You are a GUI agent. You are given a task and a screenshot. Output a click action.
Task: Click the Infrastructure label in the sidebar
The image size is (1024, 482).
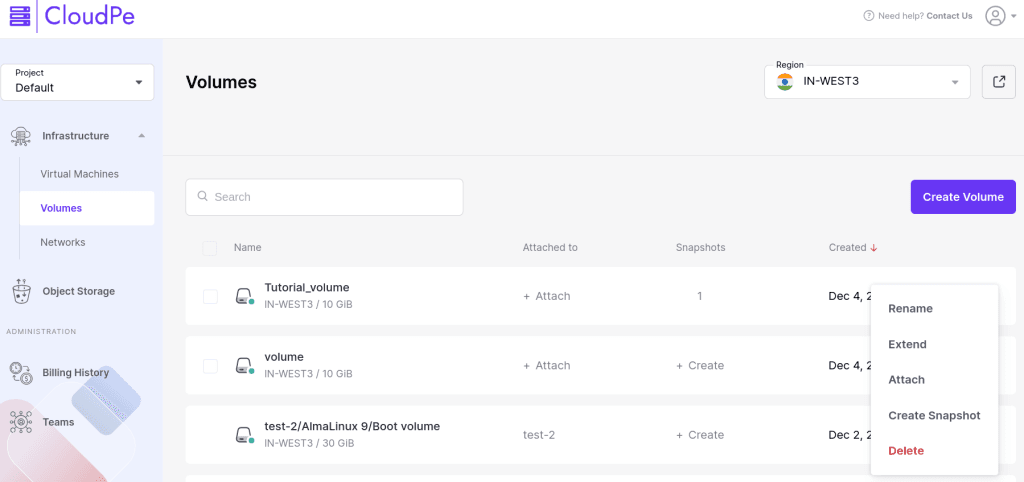click(x=76, y=136)
